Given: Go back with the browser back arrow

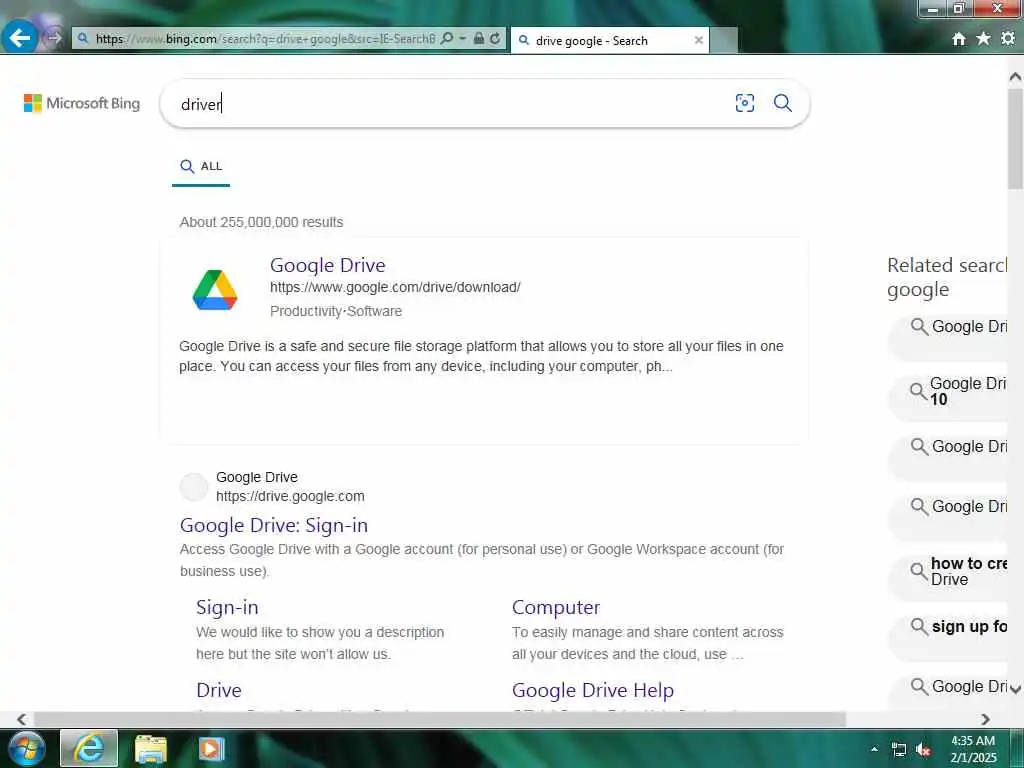Looking at the screenshot, I should (x=20, y=38).
